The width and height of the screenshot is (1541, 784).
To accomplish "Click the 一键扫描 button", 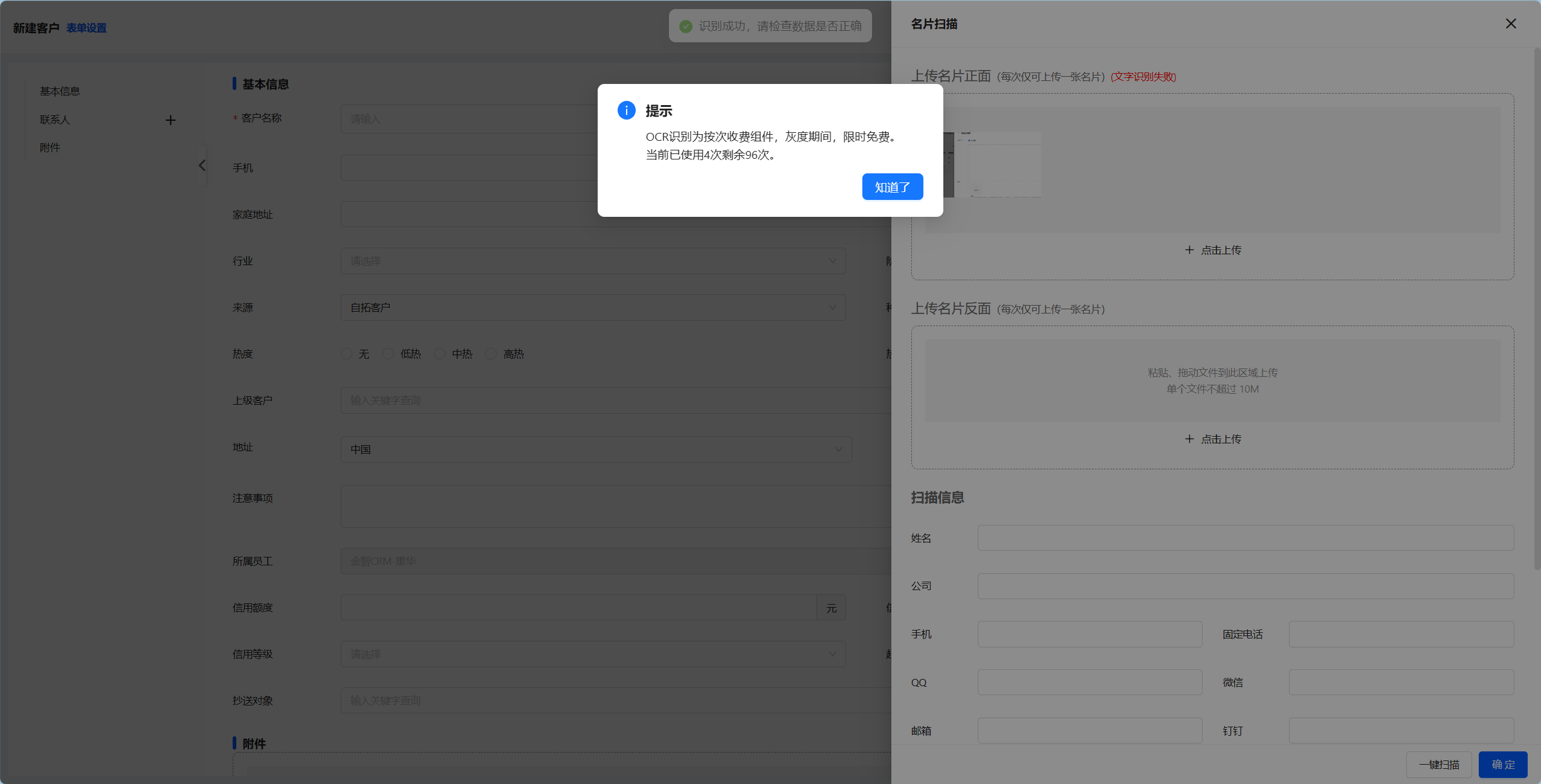I will [1438, 764].
